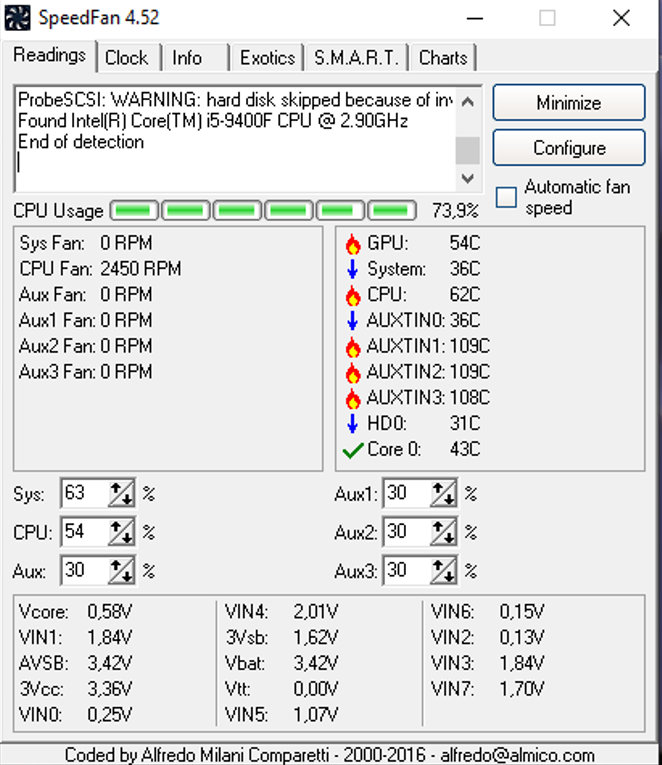The width and height of the screenshot is (662, 765).
Task: Click the Aux2 speed percentage field
Action: [407, 532]
